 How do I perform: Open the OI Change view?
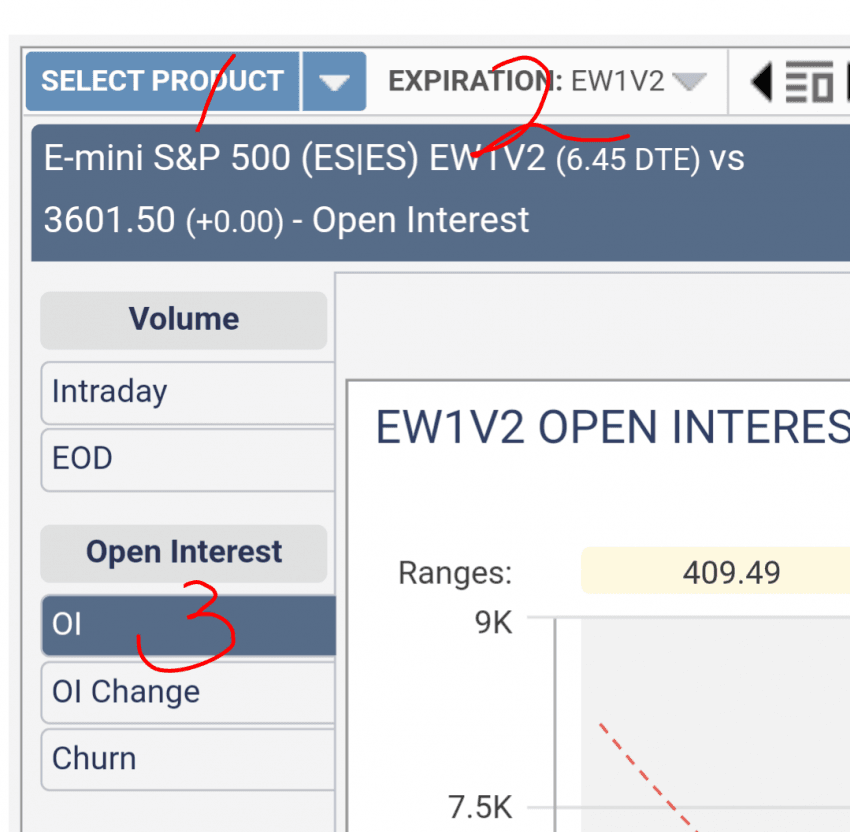186,692
